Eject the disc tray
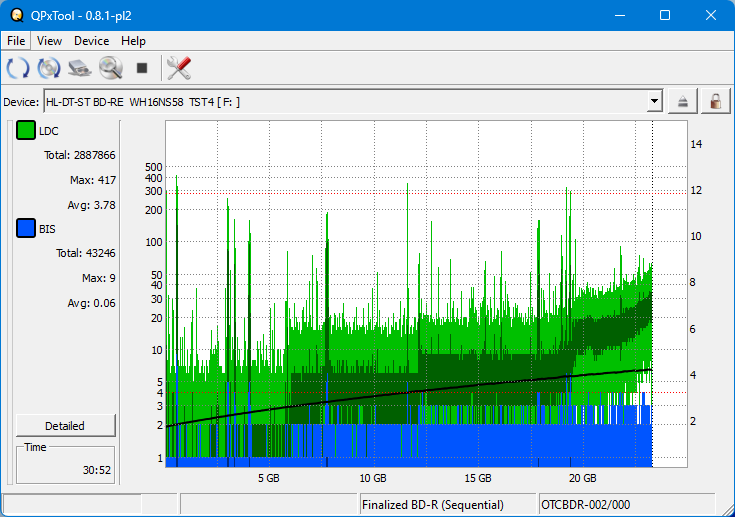The image size is (735, 517). [x=683, y=102]
